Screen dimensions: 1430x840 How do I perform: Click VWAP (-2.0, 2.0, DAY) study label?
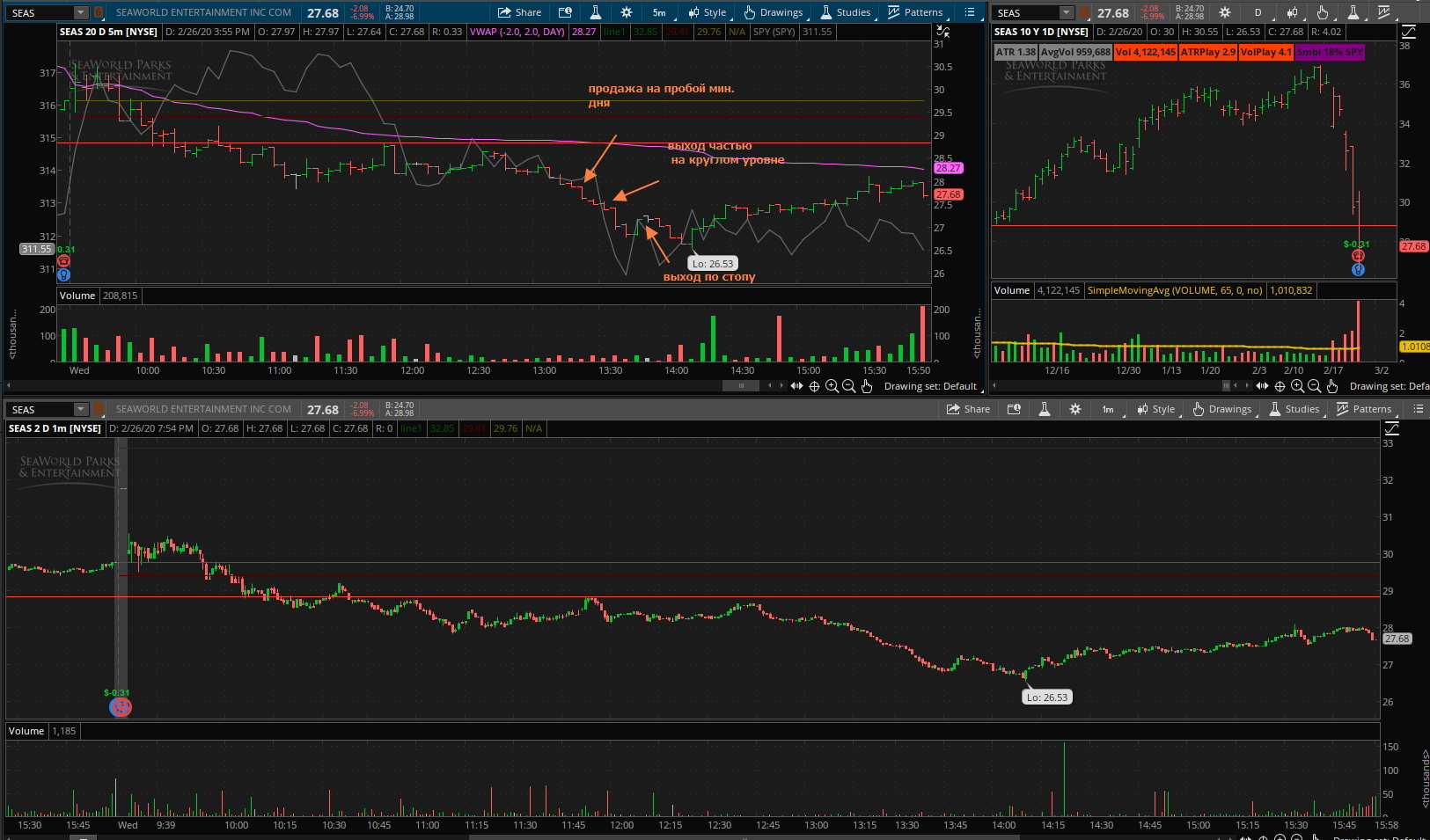[x=517, y=32]
